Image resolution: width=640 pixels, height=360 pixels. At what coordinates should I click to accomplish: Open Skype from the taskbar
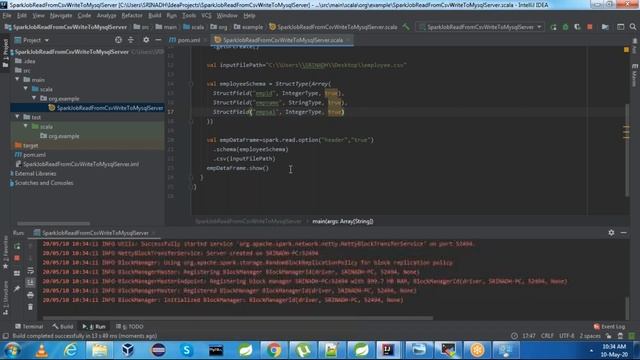[187, 350]
